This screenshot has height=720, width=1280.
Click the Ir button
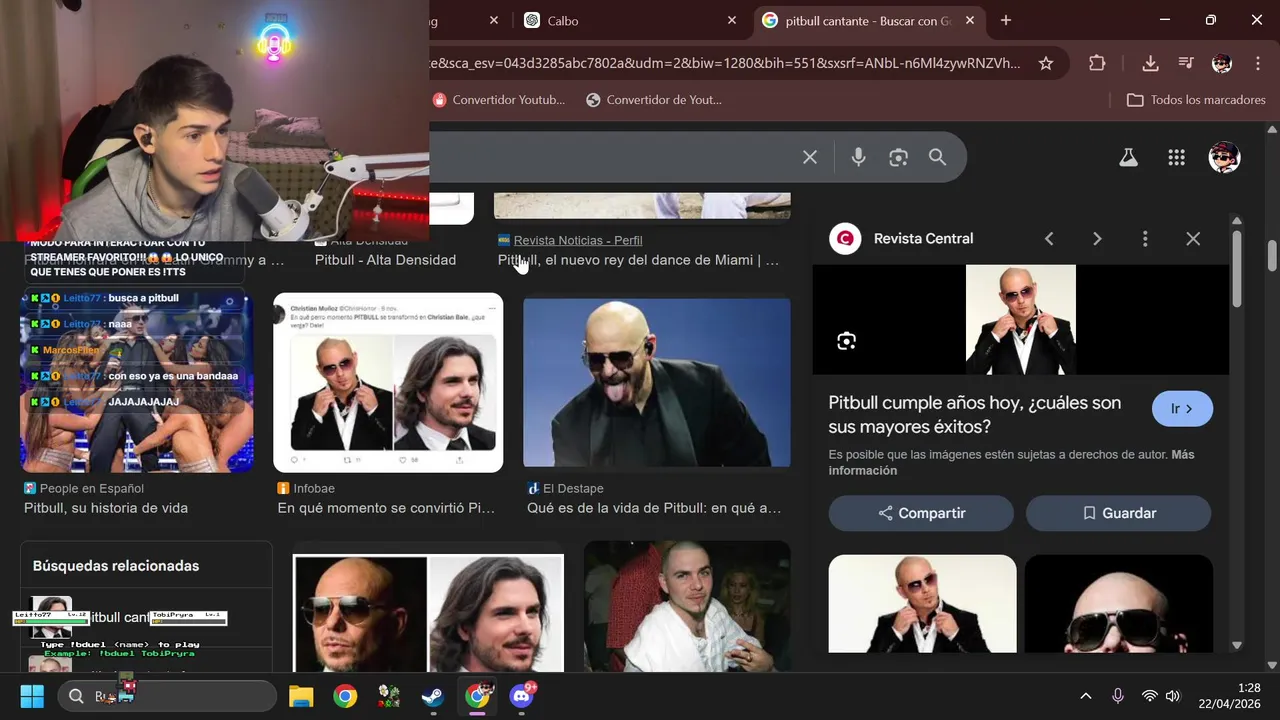pyautogui.click(x=1182, y=409)
